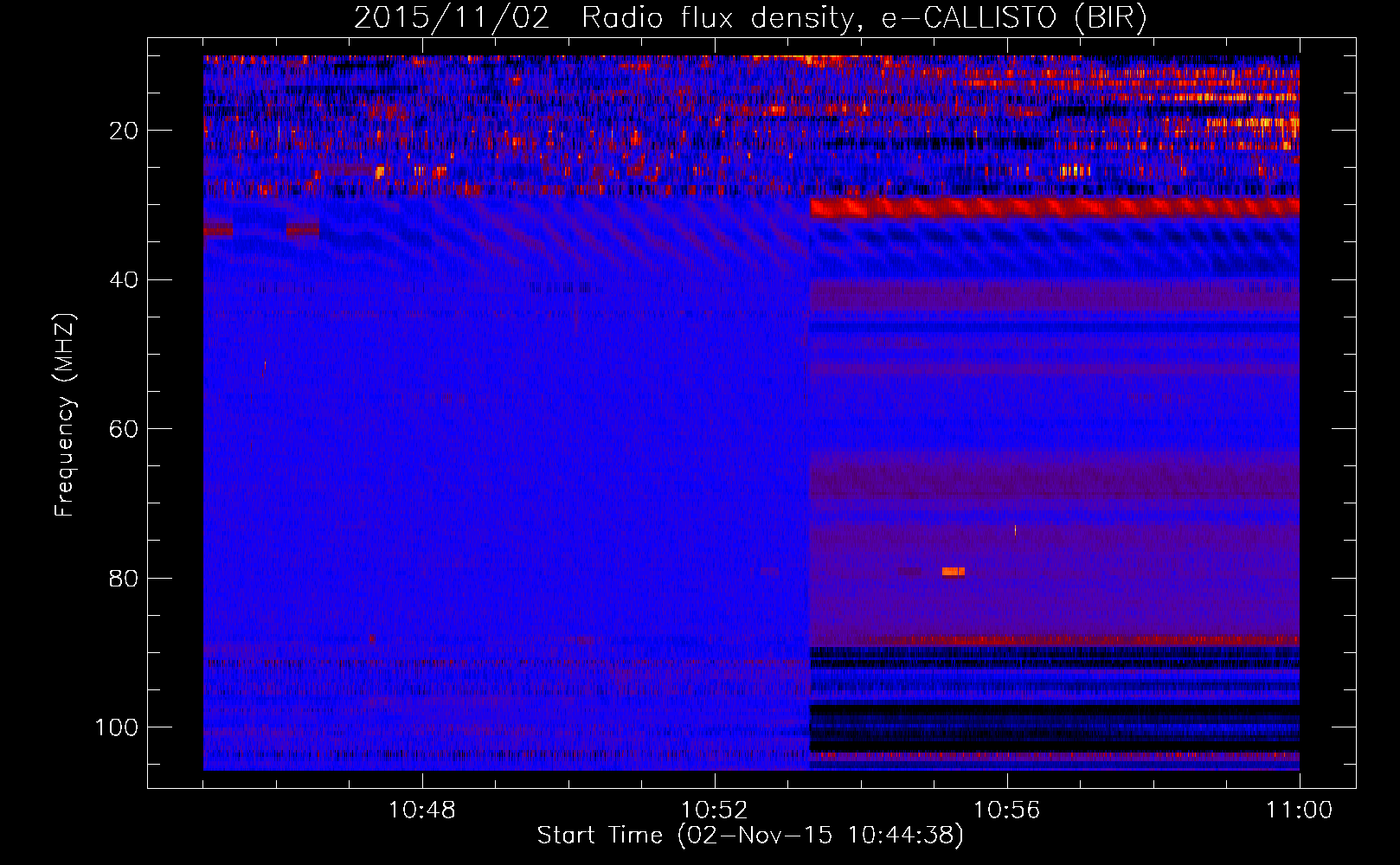1400x865 pixels.
Task: Click the 'Start Time (02-Nov-15 10:44:38)' axis label
Action: [750, 836]
